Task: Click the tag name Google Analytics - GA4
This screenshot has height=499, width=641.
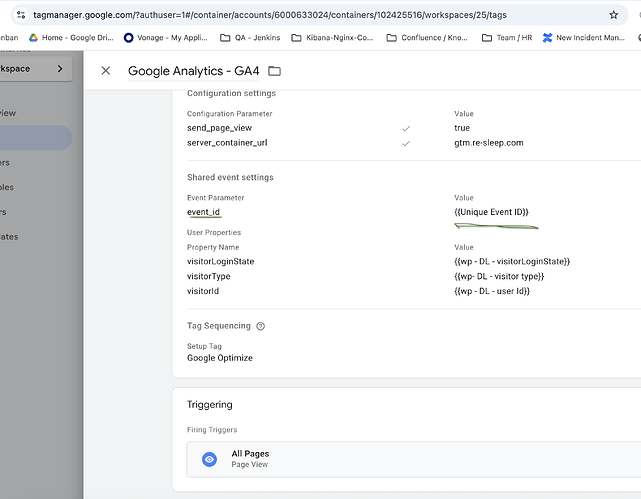Action: (193, 71)
